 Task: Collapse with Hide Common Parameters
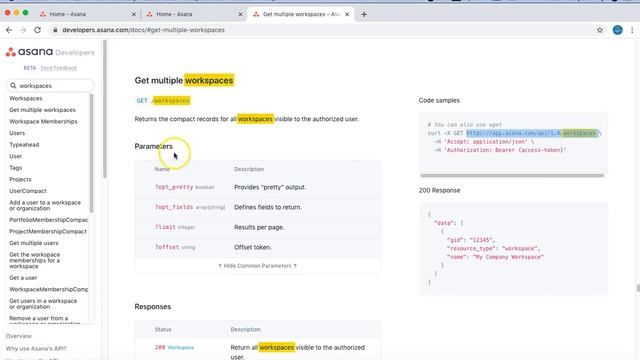258,266
